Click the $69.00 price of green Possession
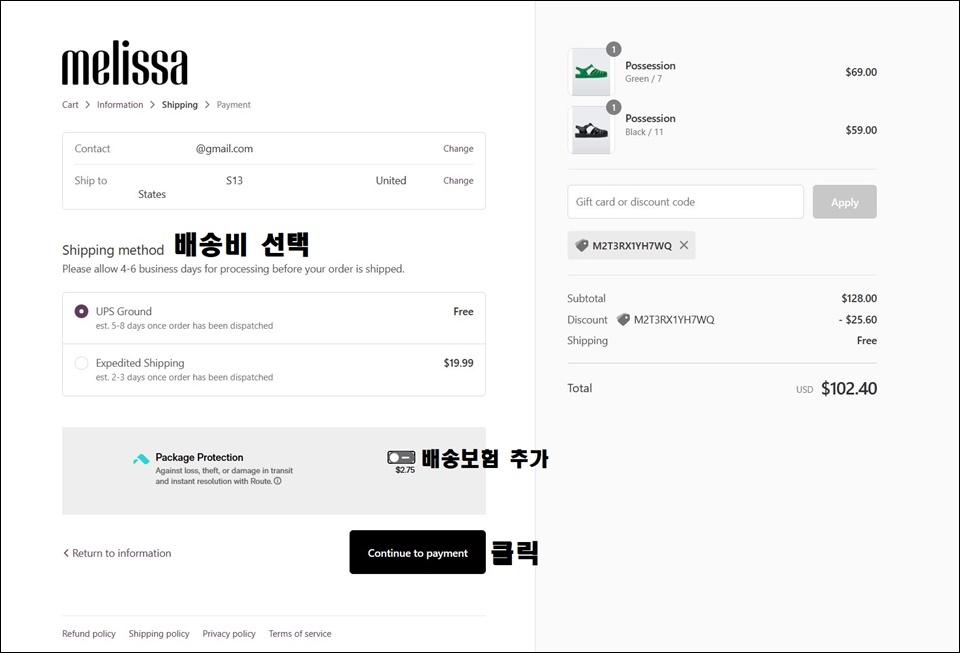 coord(861,72)
